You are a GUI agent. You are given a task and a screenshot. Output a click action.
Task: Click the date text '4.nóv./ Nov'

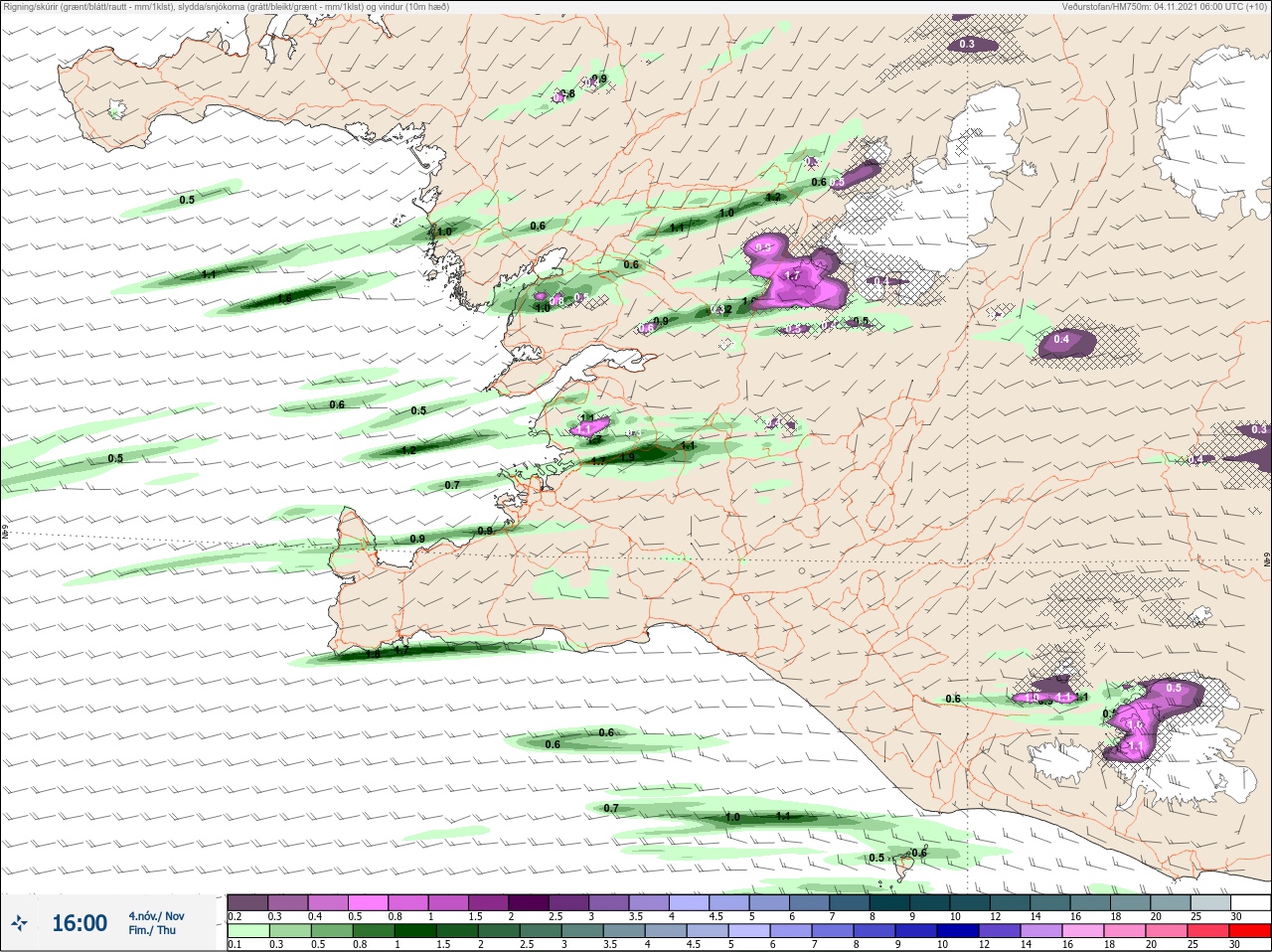tap(156, 916)
